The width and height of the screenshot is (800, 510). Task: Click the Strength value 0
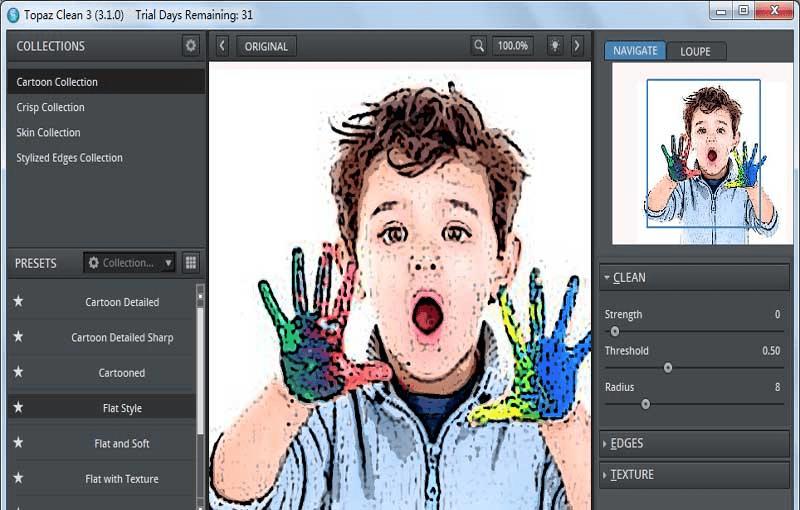click(x=777, y=314)
